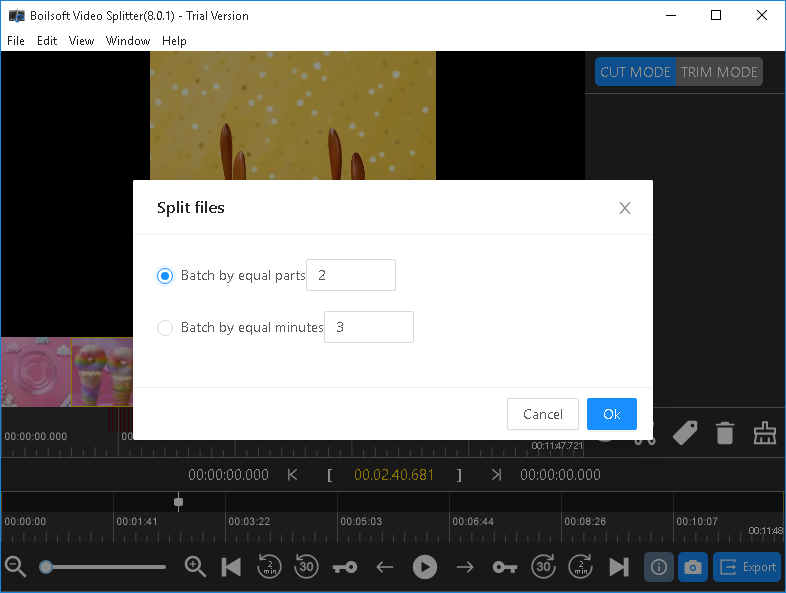Close the Split files dialog with X
The height and width of the screenshot is (593, 786).
625,208
